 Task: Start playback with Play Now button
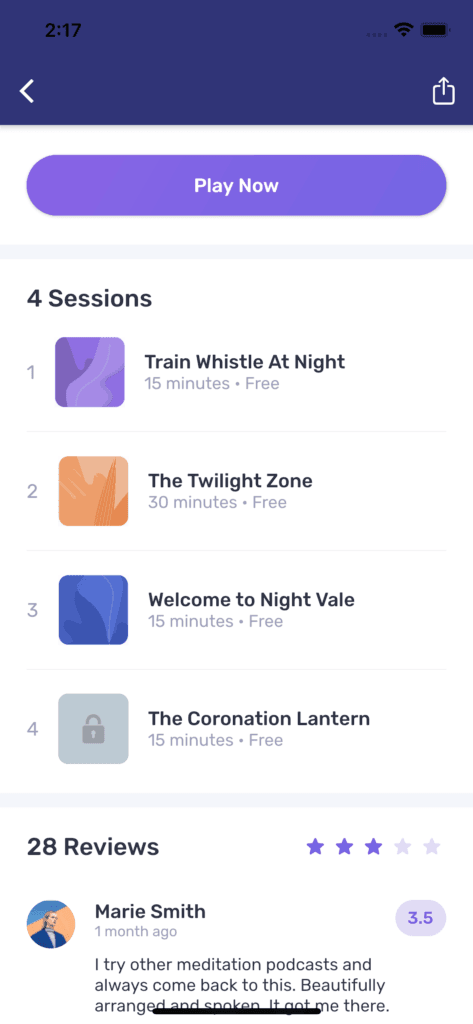[236, 185]
